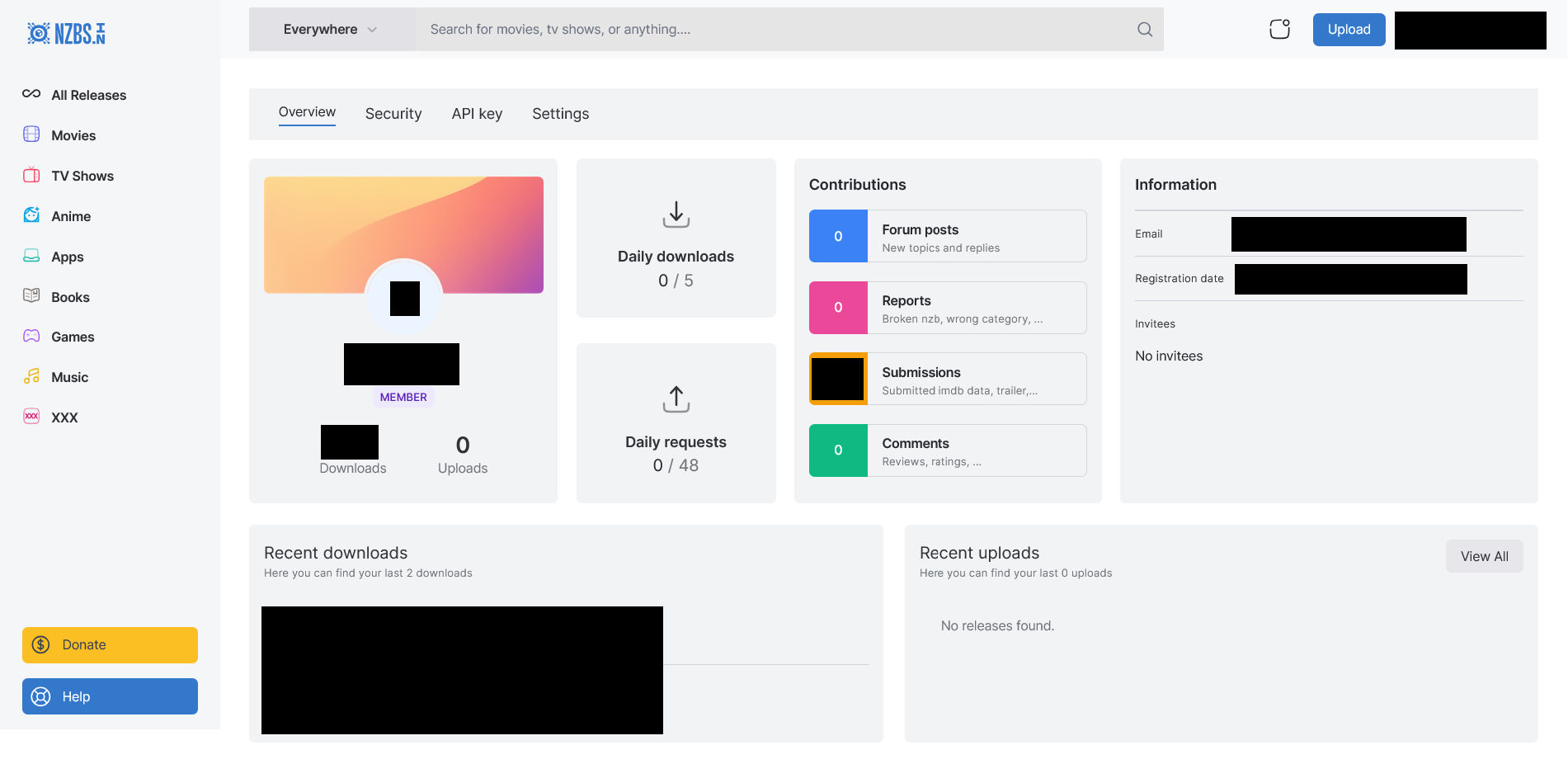
Task: Click the XXX category icon
Action: 31,417
